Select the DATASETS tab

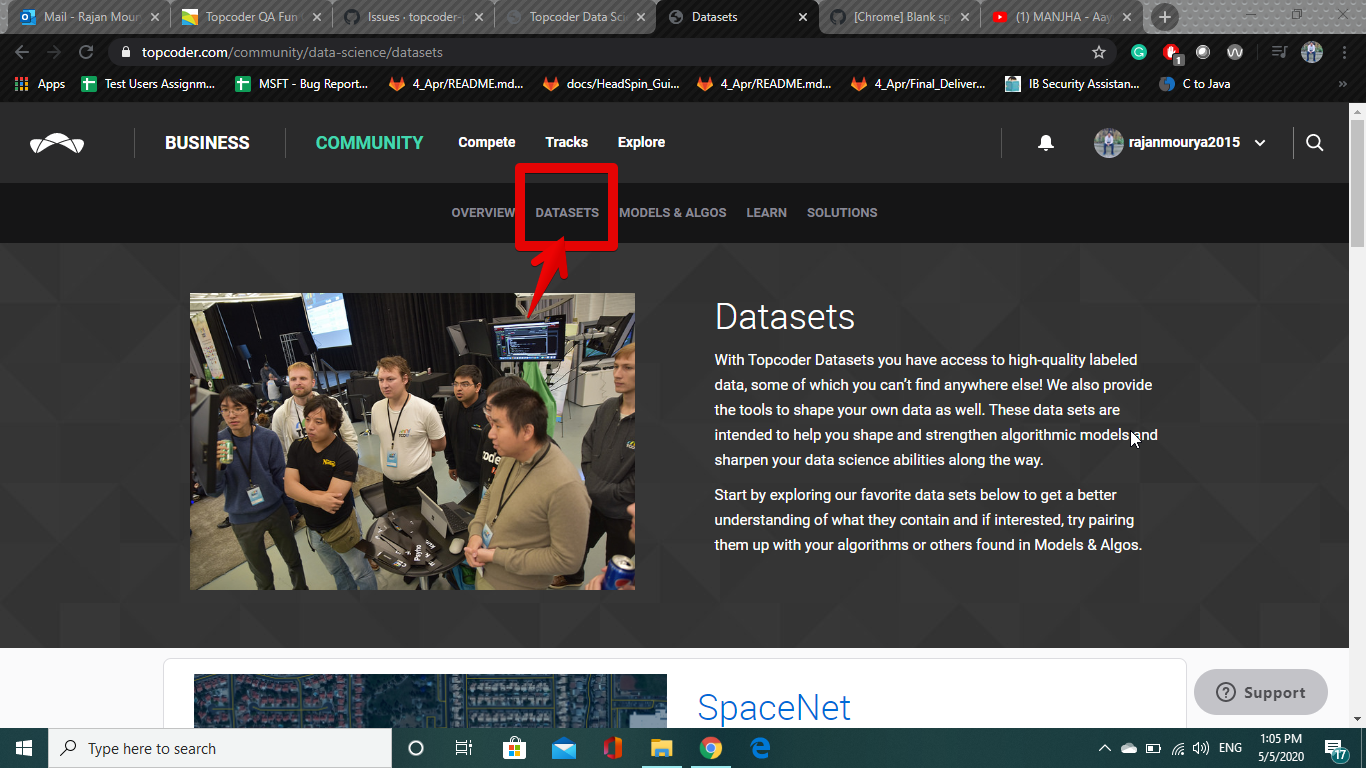click(x=567, y=213)
